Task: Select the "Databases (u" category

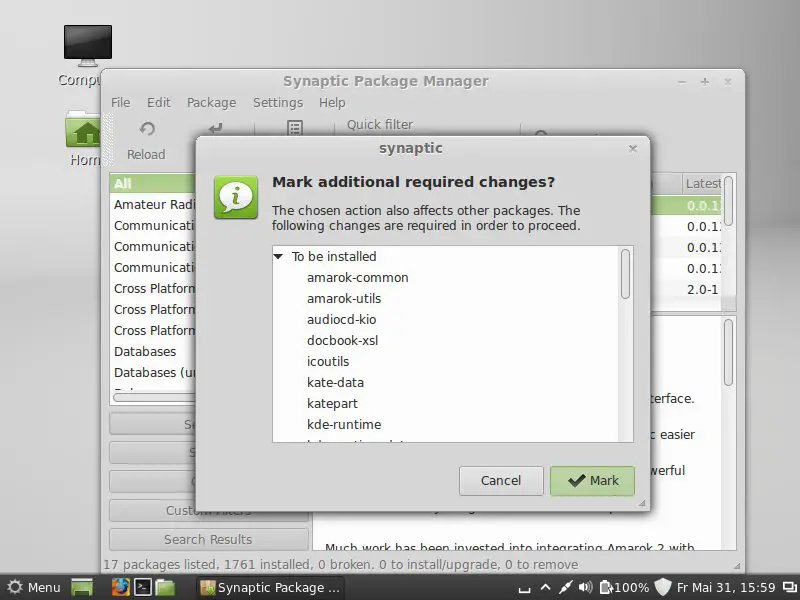Action: click(x=153, y=372)
